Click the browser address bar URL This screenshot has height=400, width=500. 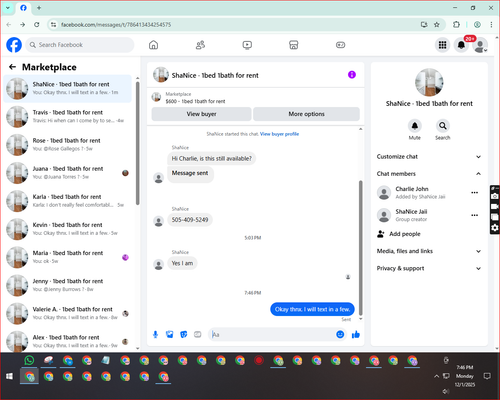click(x=116, y=25)
